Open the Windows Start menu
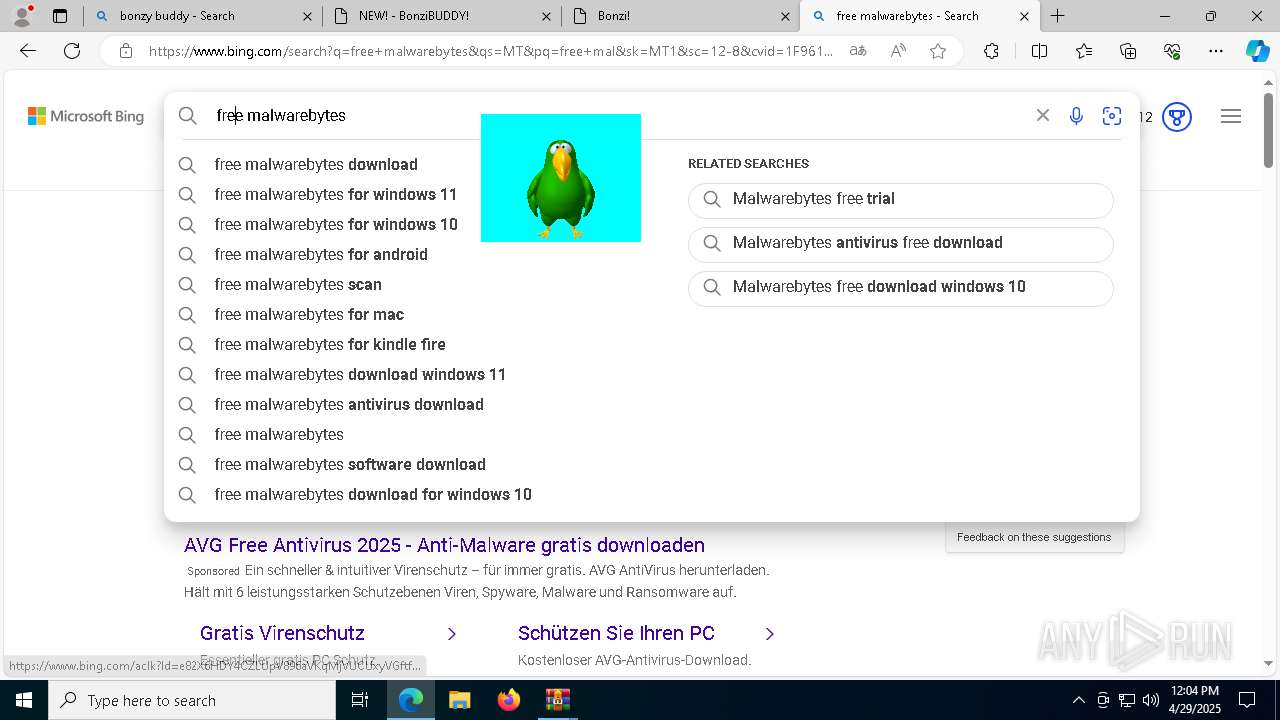Viewport: 1280px width, 720px height. 24,700
